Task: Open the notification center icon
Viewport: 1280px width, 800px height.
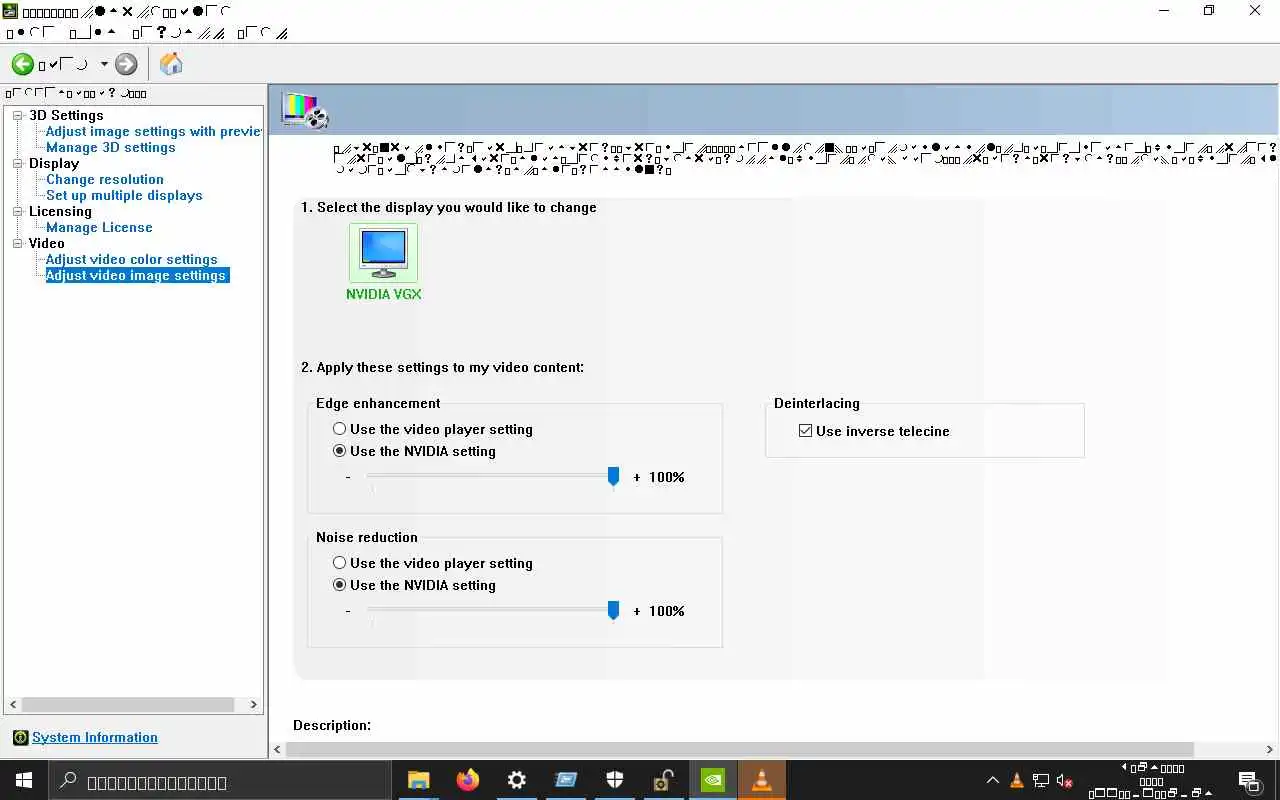Action: point(1248,781)
